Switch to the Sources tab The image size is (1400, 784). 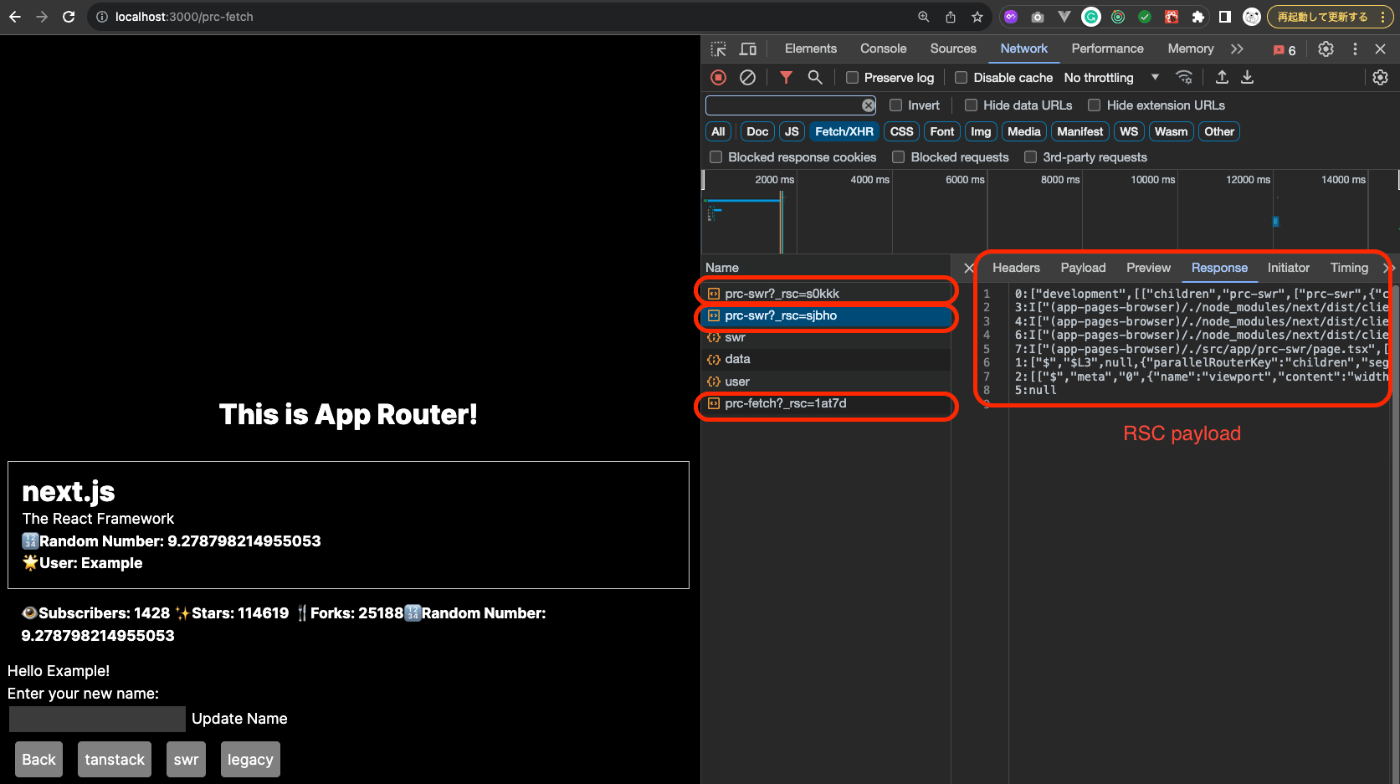pos(953,49)
